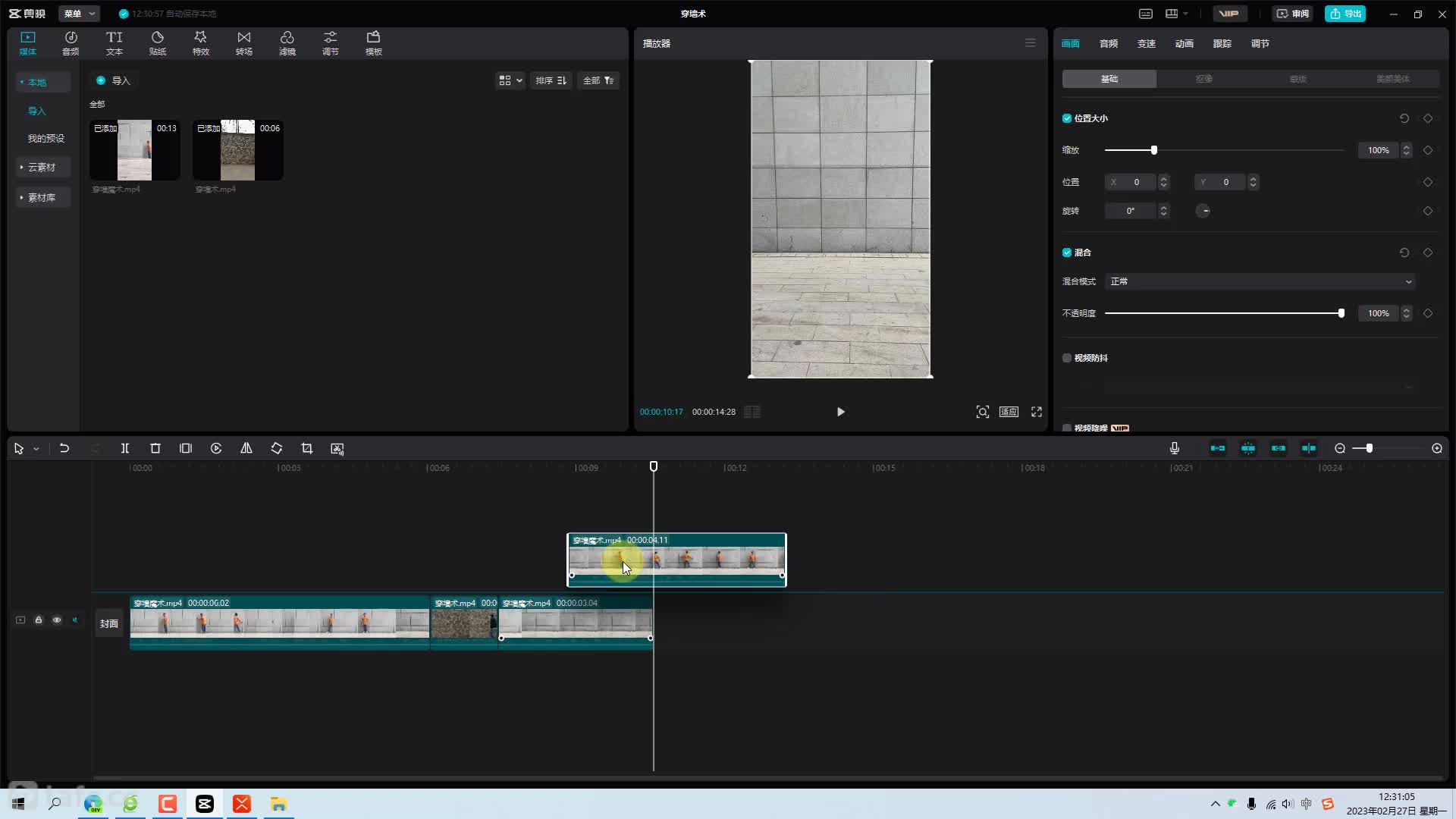Open the 调节 (Adjust) panel in top toolbar

330,43
